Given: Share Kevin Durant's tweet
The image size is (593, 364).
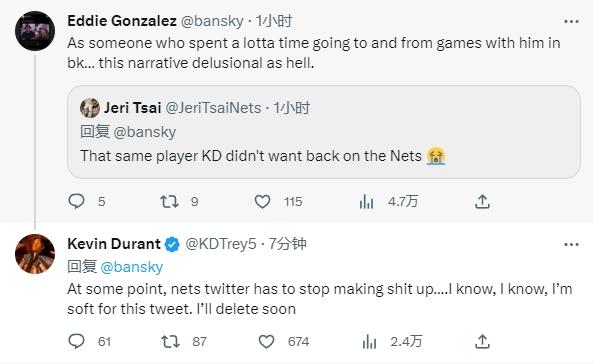Looking at the screenshot, I should point(482,341).
